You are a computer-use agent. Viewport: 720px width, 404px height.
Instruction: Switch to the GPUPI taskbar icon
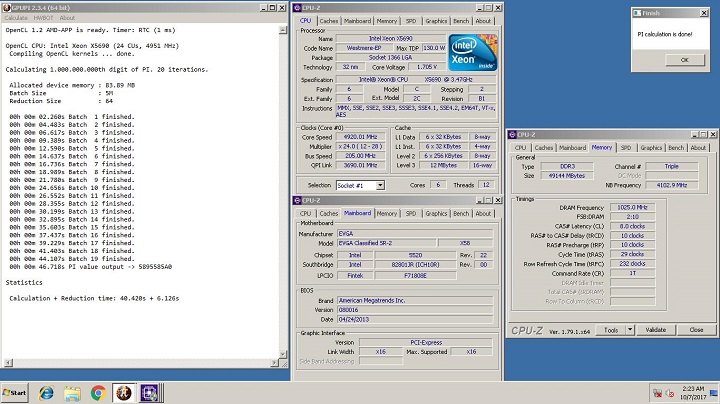pyautogui.click(x=125, y=393)
